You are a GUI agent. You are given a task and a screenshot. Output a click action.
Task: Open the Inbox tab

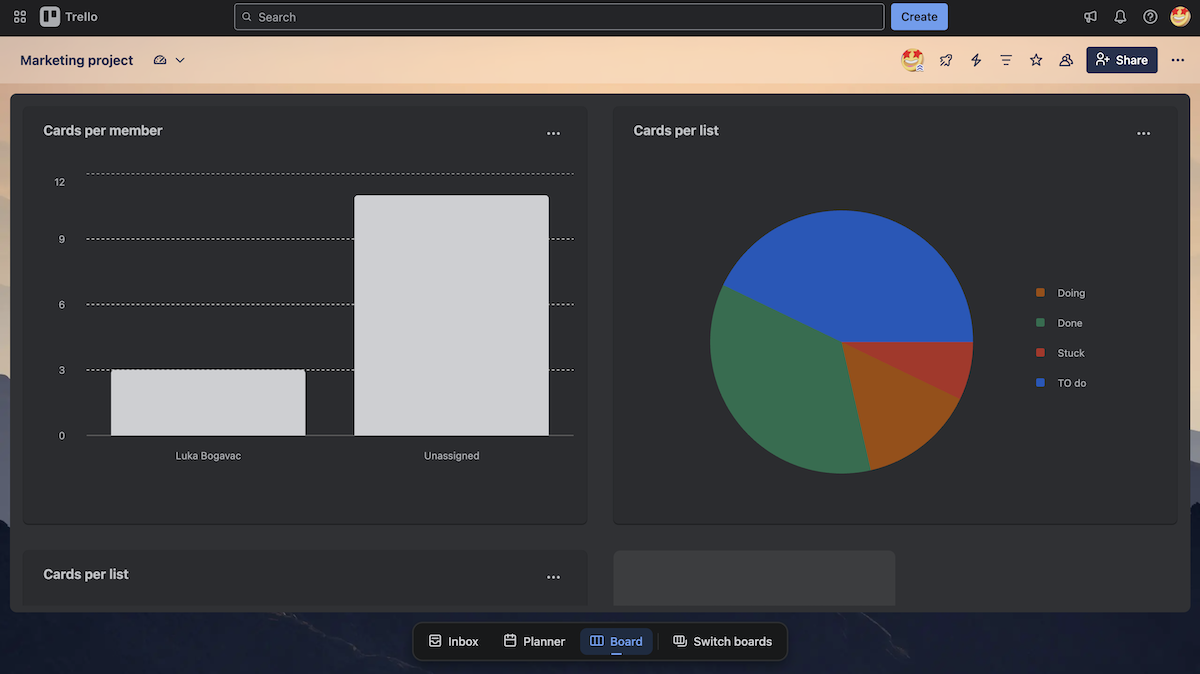pos(453,641)
